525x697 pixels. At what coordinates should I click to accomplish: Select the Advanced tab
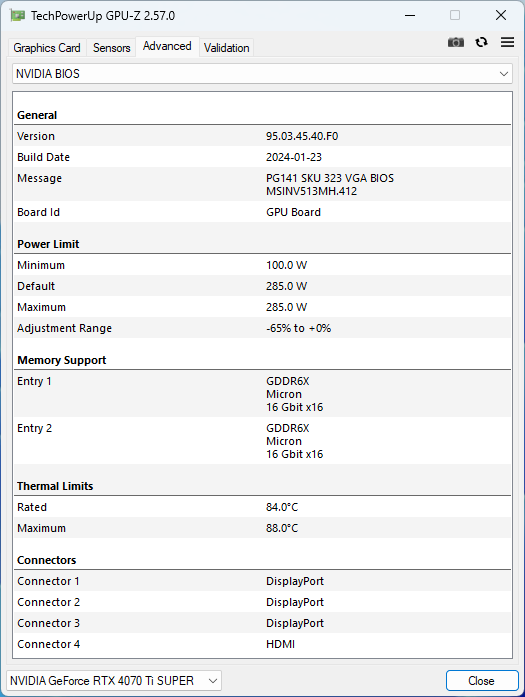pos(167,46)
